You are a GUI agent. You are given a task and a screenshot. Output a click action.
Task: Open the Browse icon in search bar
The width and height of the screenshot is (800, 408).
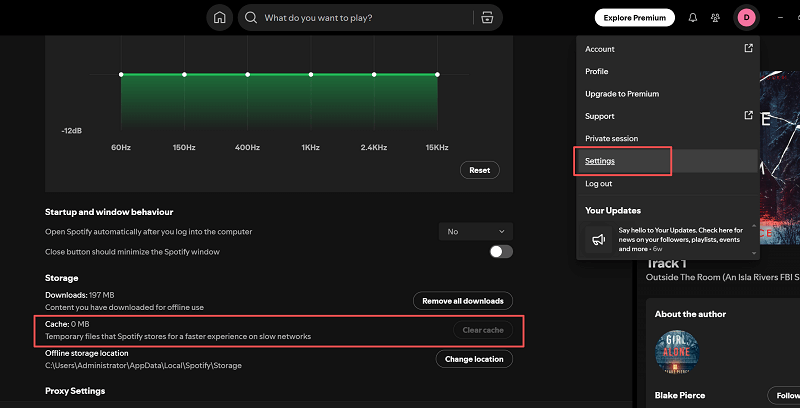[487, 18]
